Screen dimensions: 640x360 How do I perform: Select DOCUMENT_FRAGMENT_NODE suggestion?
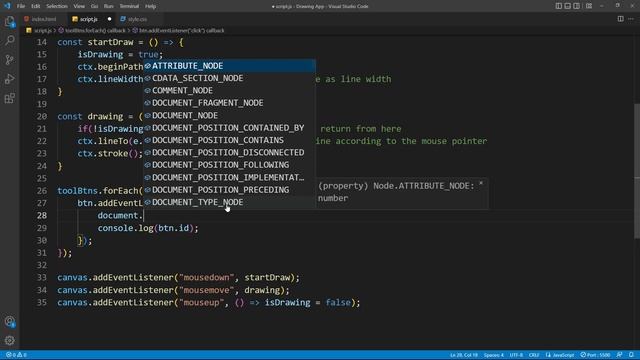coord(229,103)
